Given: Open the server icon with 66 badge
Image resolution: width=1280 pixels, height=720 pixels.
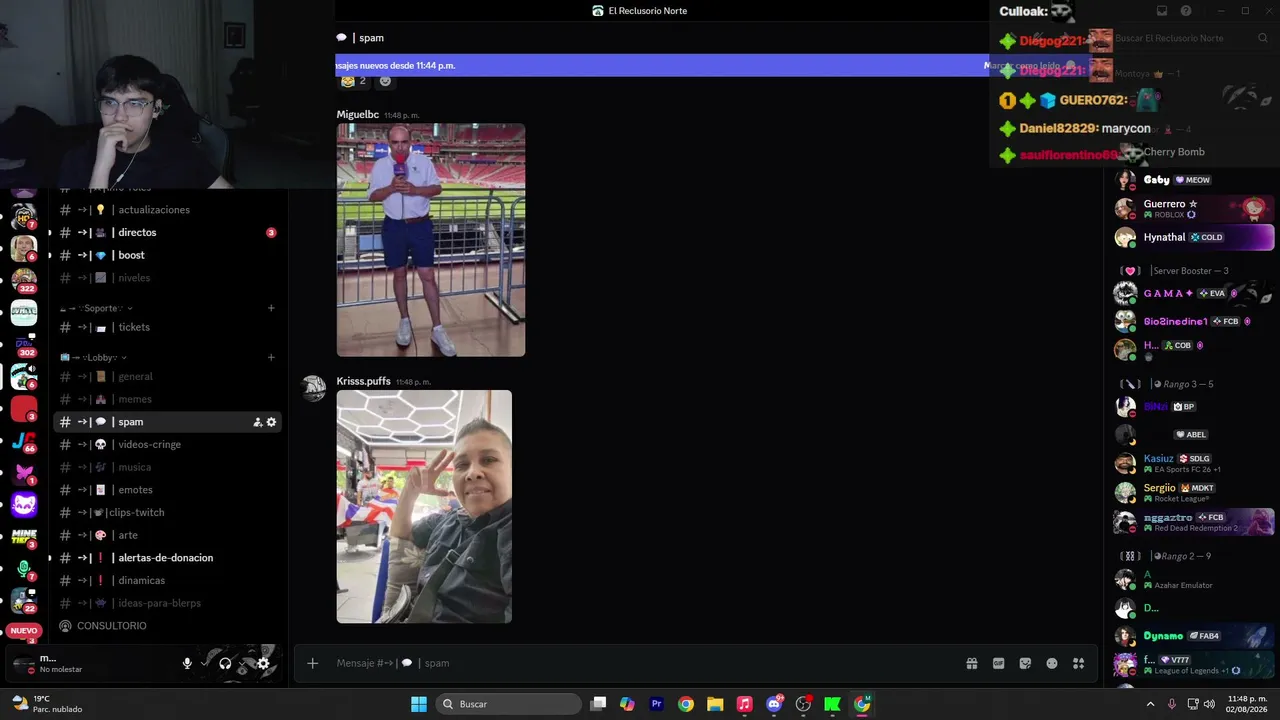Looking at the screenshot, I should [x=24, y=441].
